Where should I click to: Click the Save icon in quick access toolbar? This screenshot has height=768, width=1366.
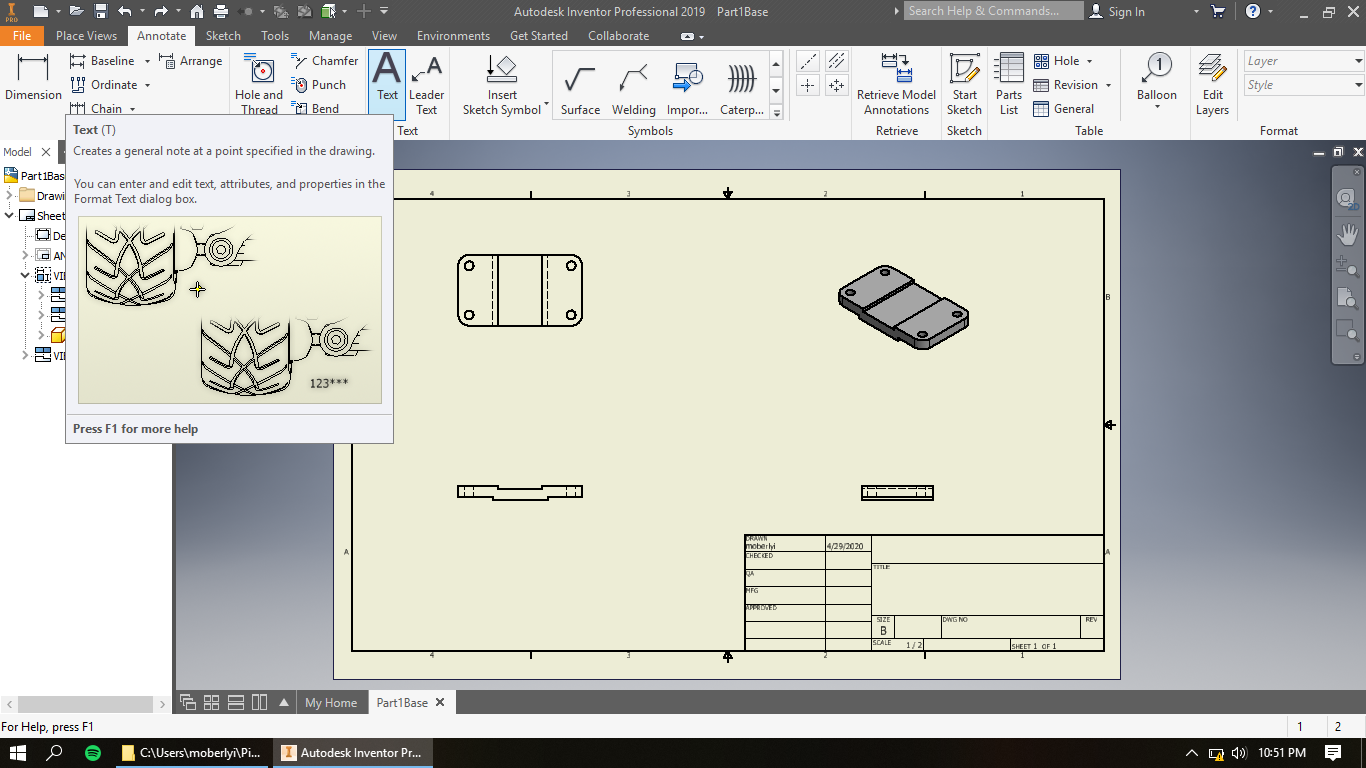[101, 12]
